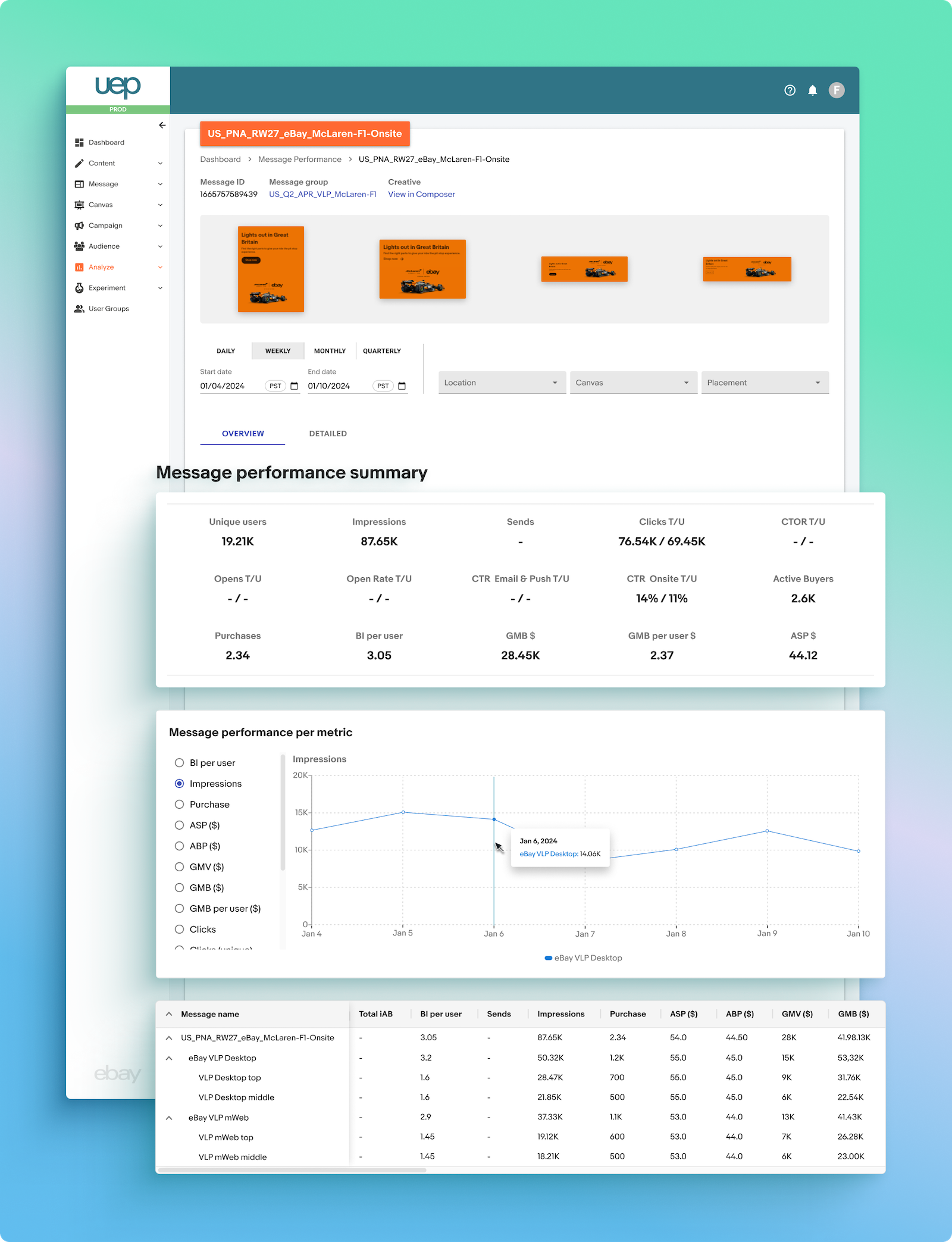Sort by Impressions column header
952x1242 pixels.
(560, 1014)
